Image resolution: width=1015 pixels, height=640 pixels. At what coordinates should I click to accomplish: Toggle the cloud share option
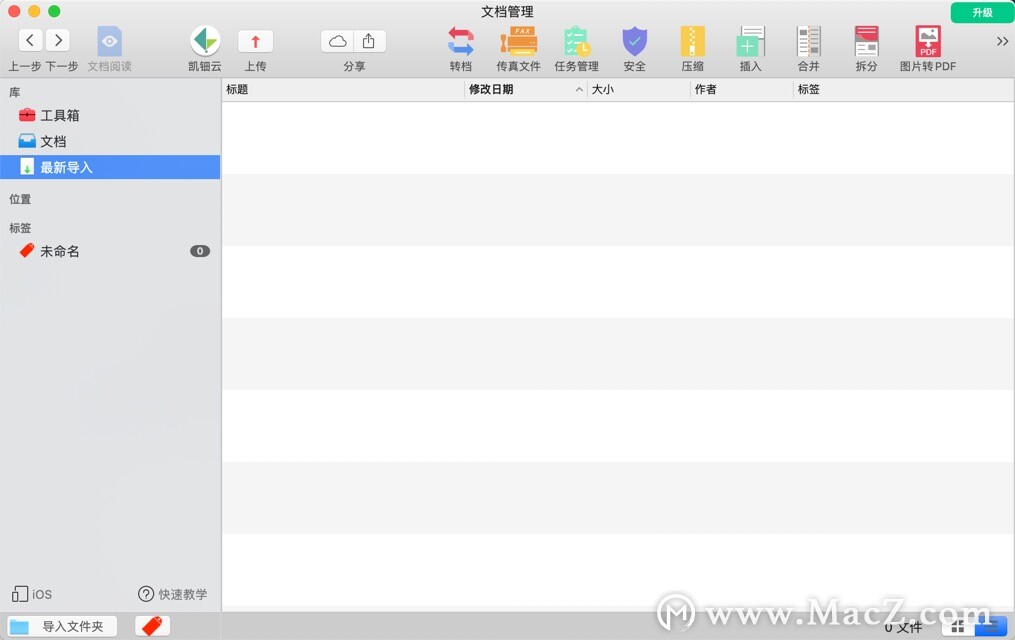tap(336, 40)
